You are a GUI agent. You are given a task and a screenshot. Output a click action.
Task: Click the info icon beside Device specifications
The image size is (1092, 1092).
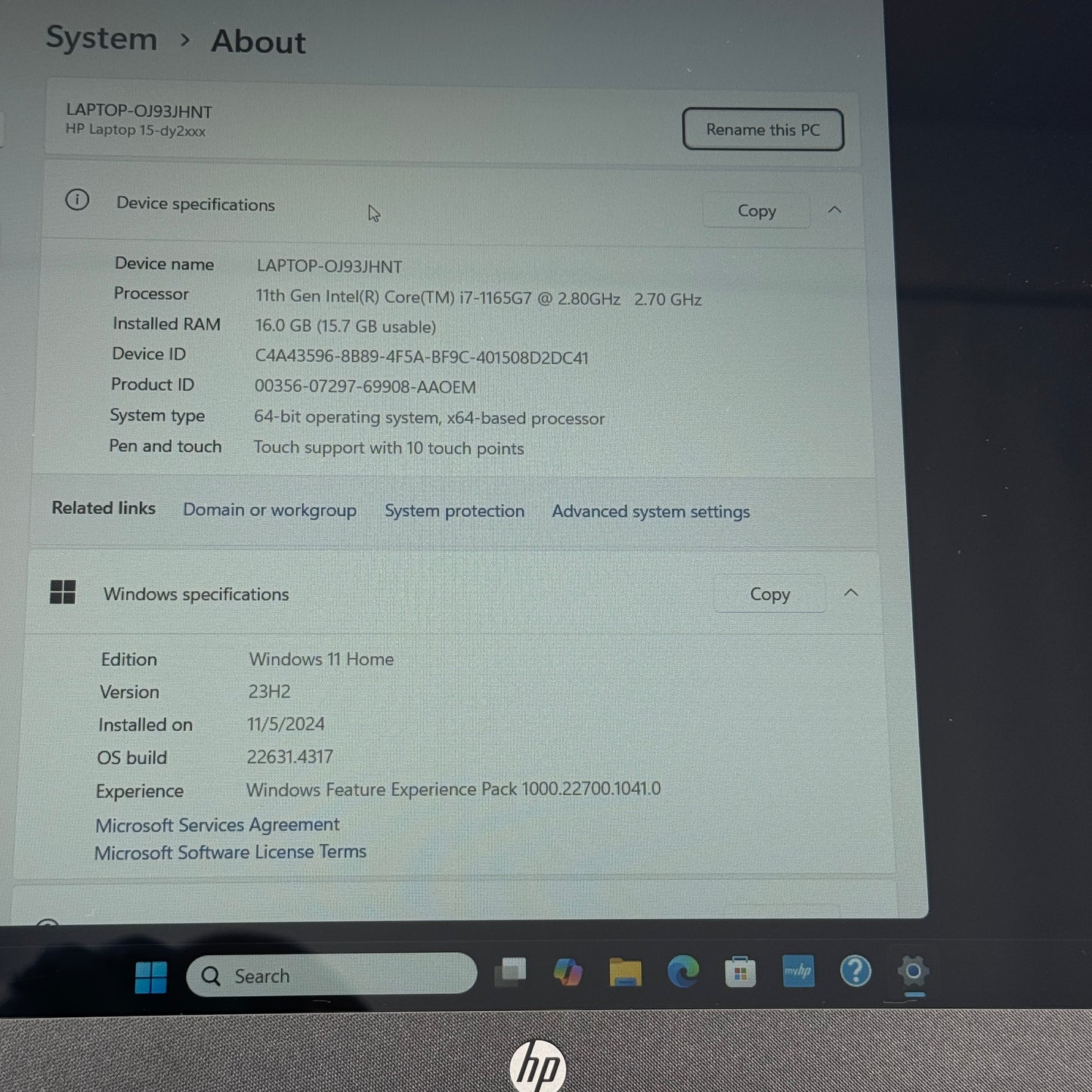coord(77,200)
